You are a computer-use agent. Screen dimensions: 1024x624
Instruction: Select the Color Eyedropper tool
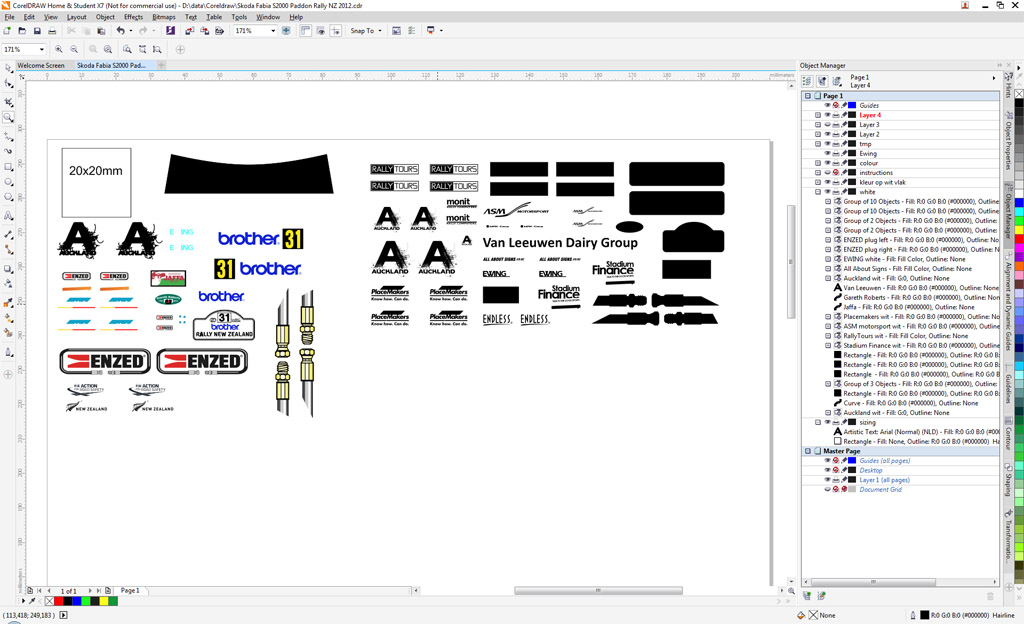click(x=8, y=303)
